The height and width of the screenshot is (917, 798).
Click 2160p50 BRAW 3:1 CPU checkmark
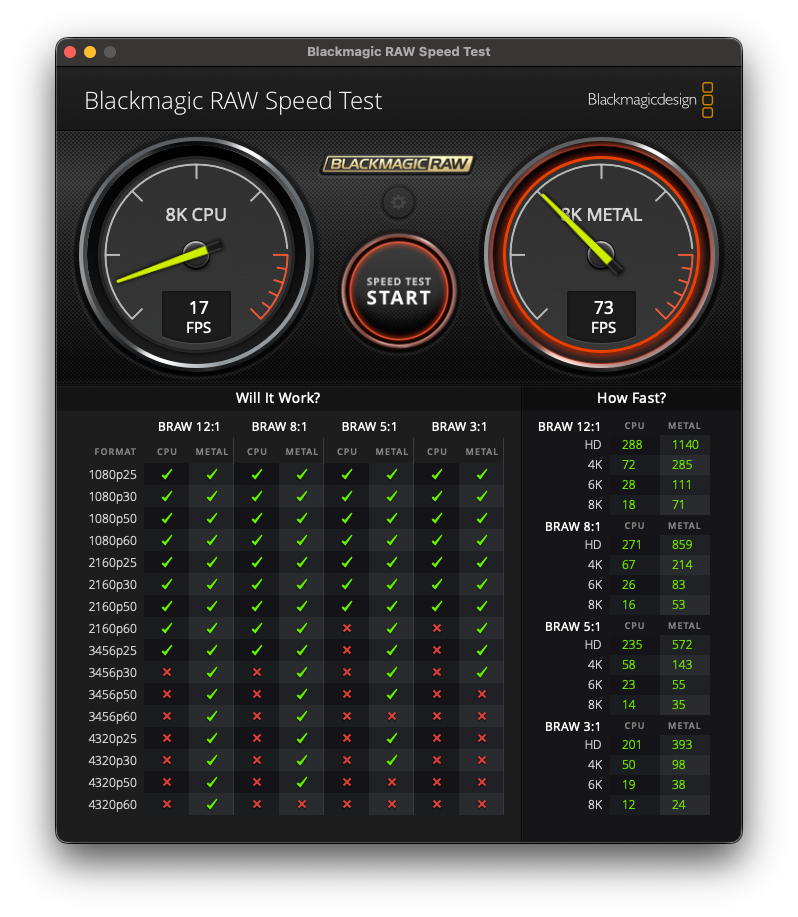pos(437,606)
